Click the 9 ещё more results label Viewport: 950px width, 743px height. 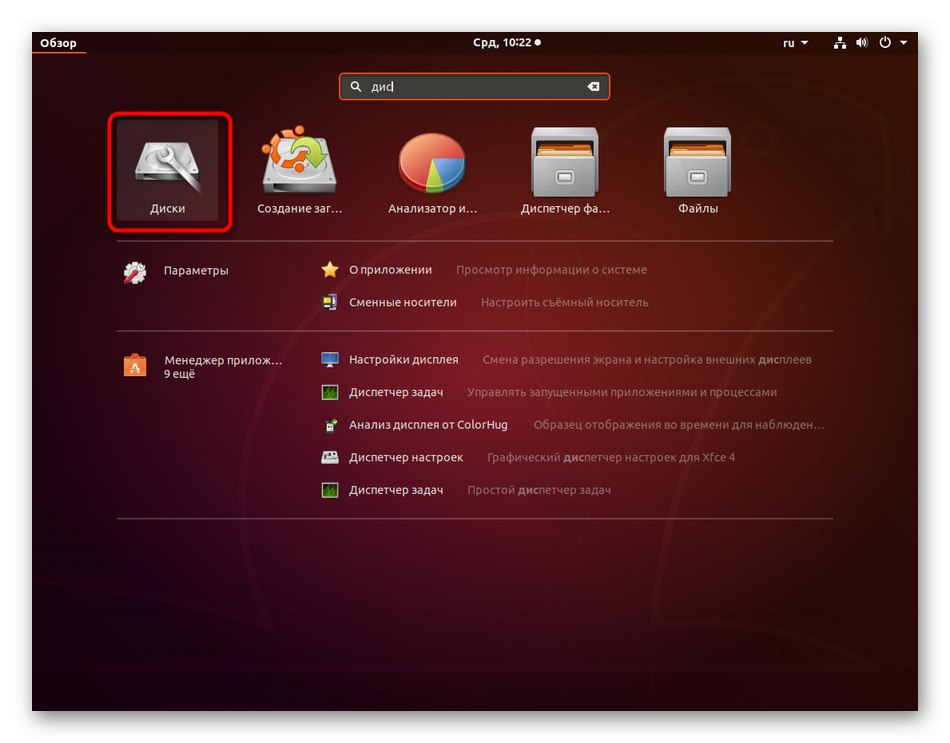point(179,374)
